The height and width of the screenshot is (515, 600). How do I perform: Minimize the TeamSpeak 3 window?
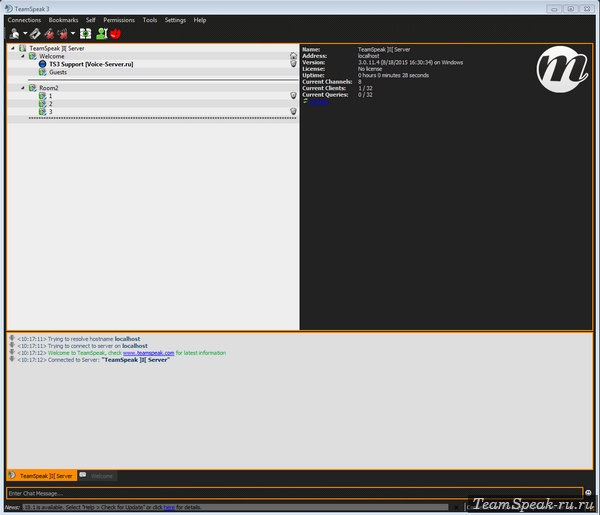[x=554, y=9]
